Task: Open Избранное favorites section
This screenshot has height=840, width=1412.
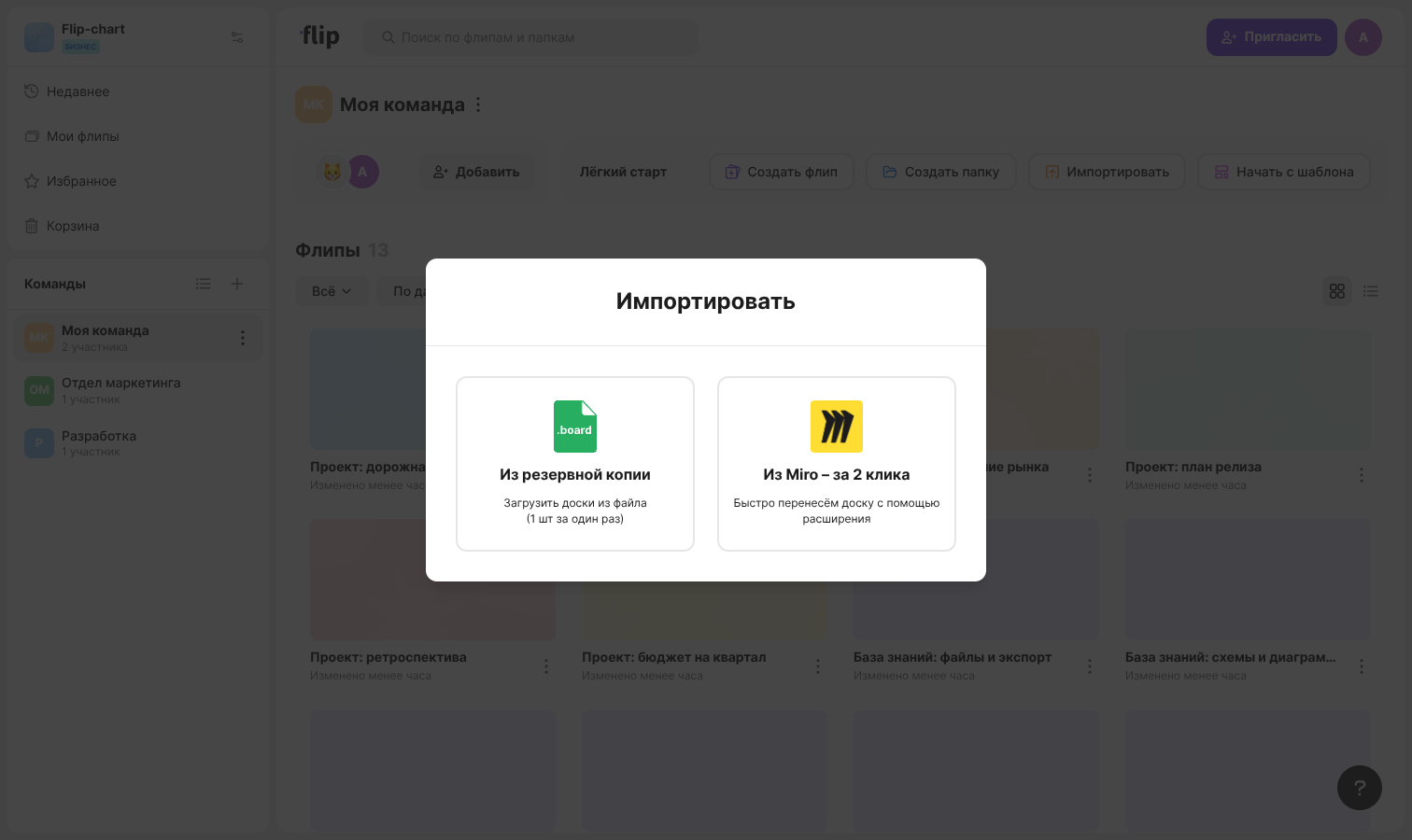Action: pos(138,181)
